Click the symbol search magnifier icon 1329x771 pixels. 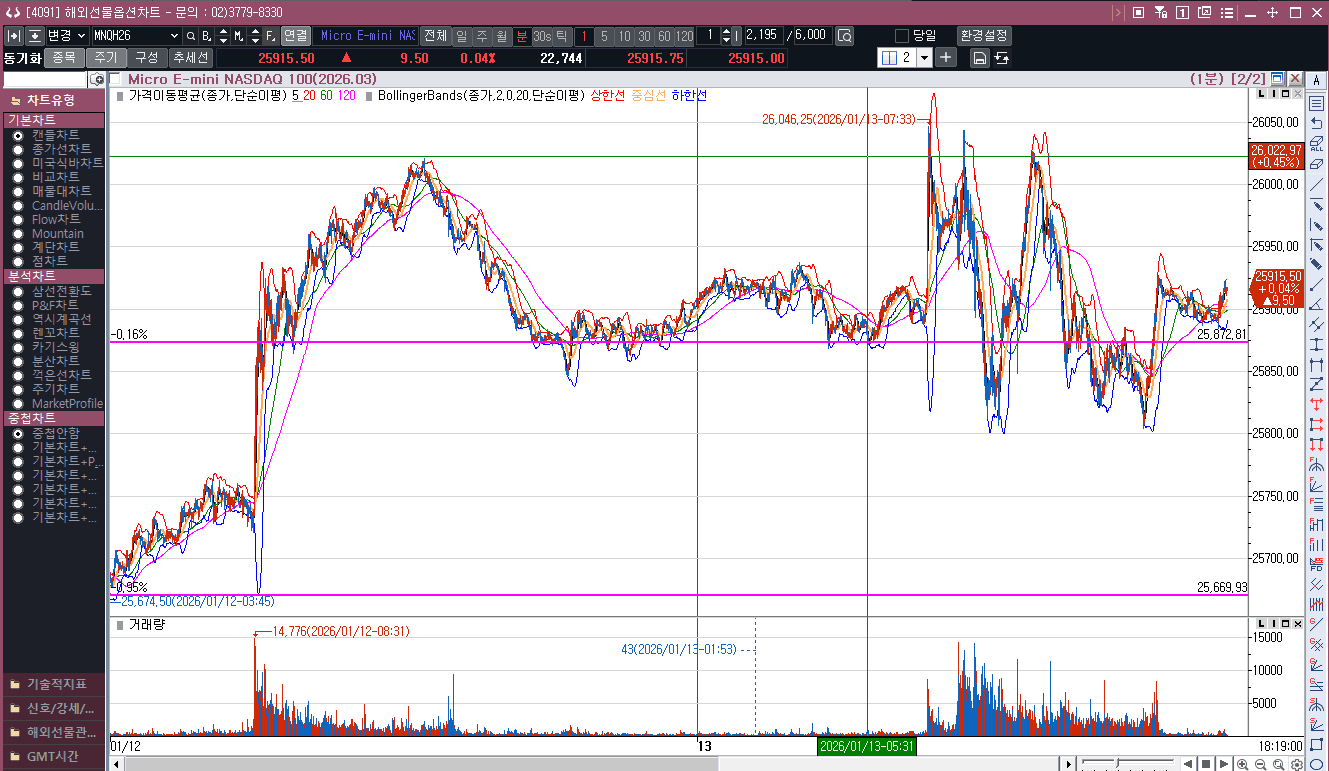tap(190, 36)
